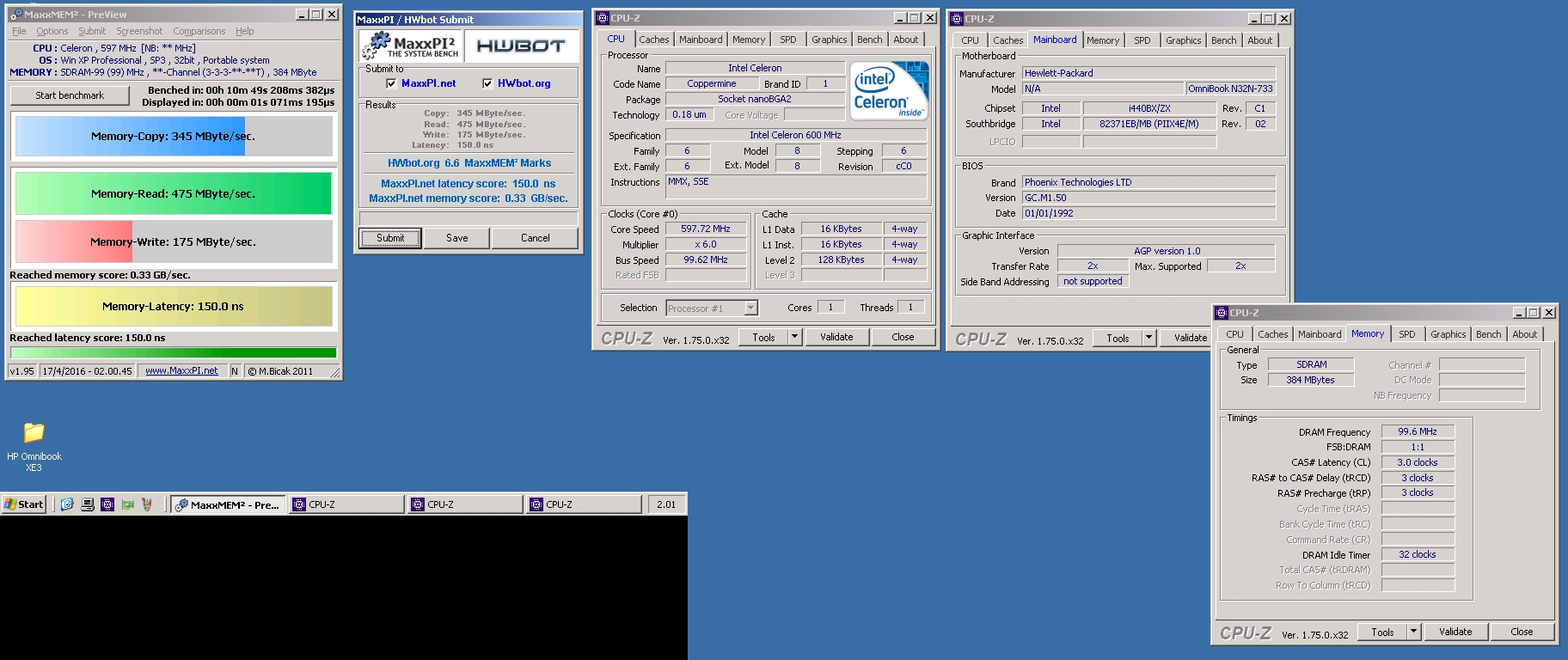Click the computer monitor quick launch icon
The width and height of the screenshot is (1568, 660).
pyautogui.click(x=87, y=504)
